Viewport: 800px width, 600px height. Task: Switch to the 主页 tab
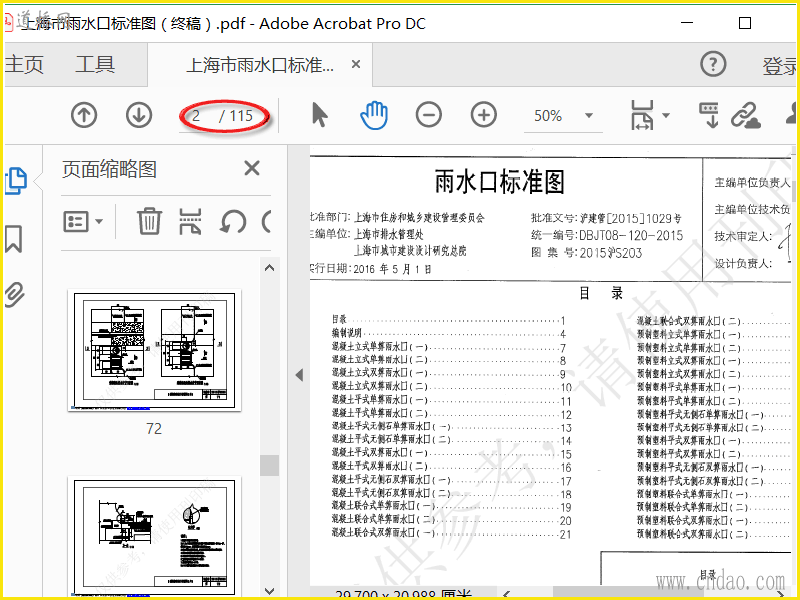24,65
